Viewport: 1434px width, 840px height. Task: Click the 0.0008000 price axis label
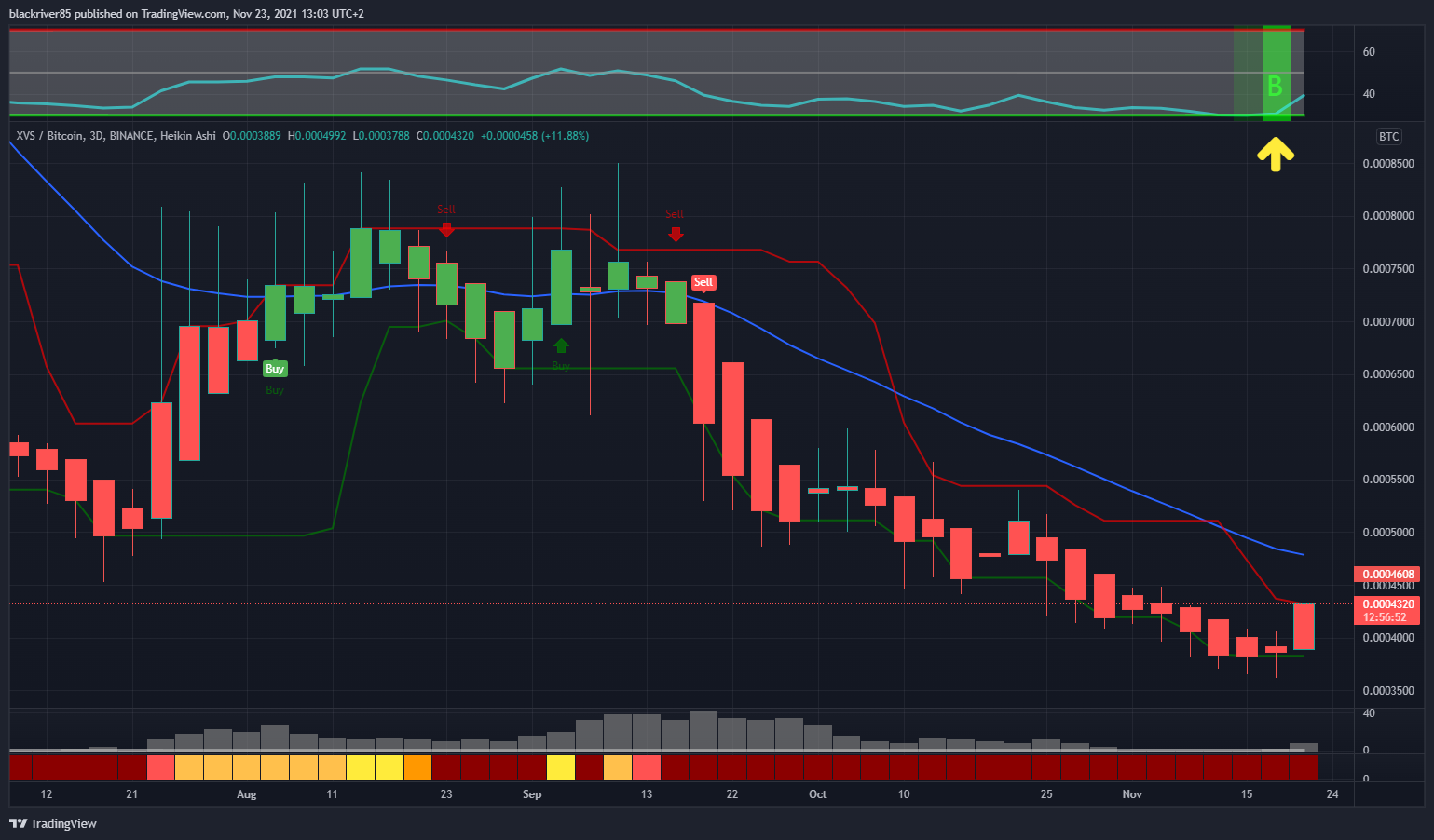1387,216
